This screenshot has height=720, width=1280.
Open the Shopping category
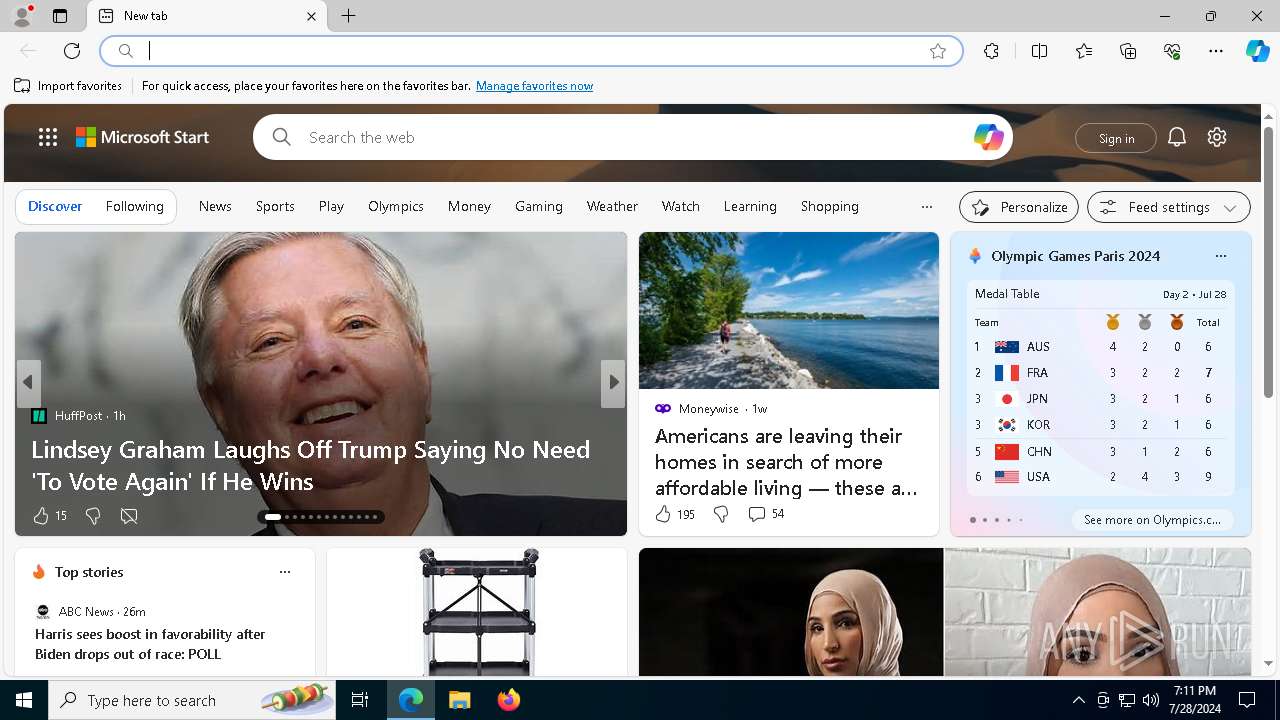coord(830,206)
